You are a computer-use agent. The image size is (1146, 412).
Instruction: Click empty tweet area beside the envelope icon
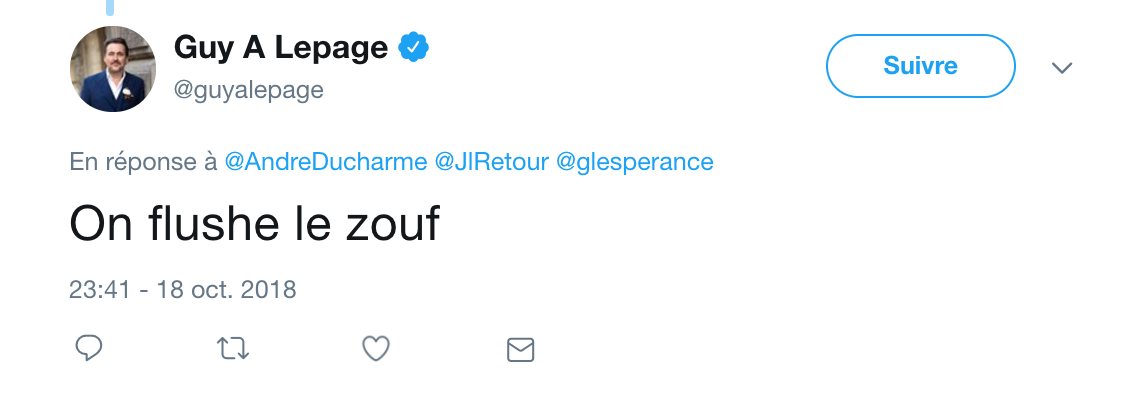click(804, 350)
